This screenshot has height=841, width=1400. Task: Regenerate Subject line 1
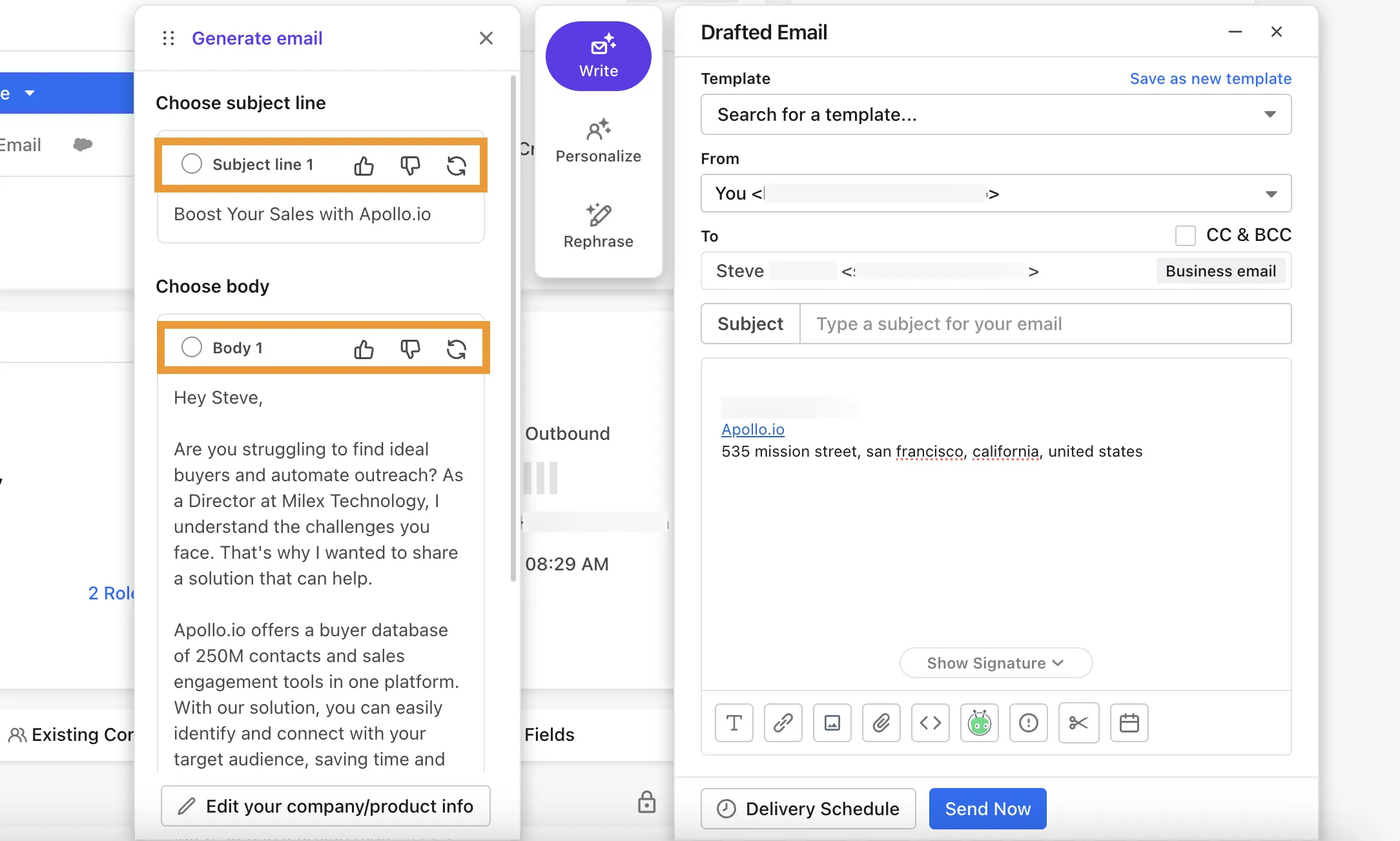coord(457,165)
